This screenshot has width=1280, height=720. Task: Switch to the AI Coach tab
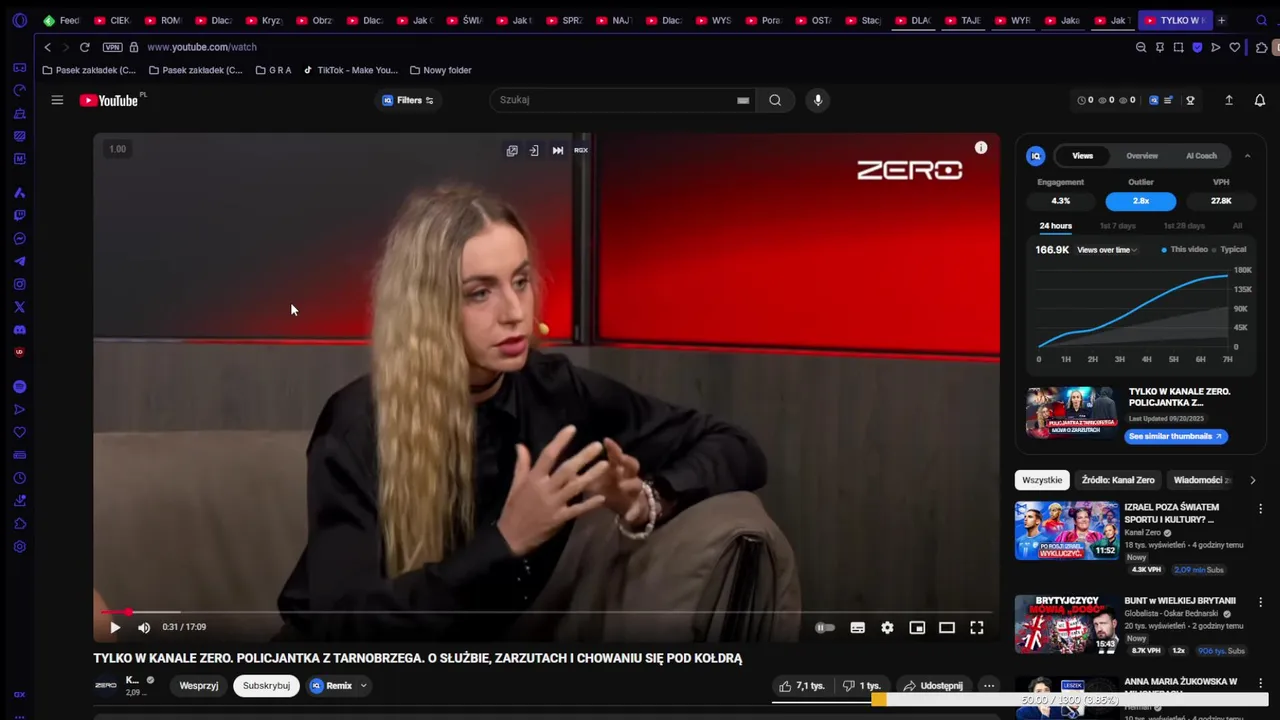coord(1201,156)
